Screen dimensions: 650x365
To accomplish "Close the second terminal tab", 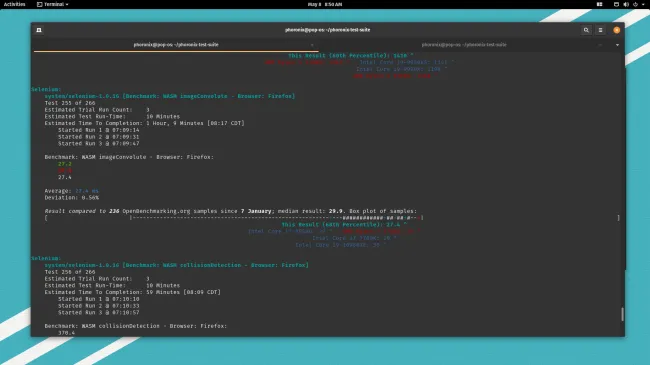I will pyautogui.click(x=600, y=45).
